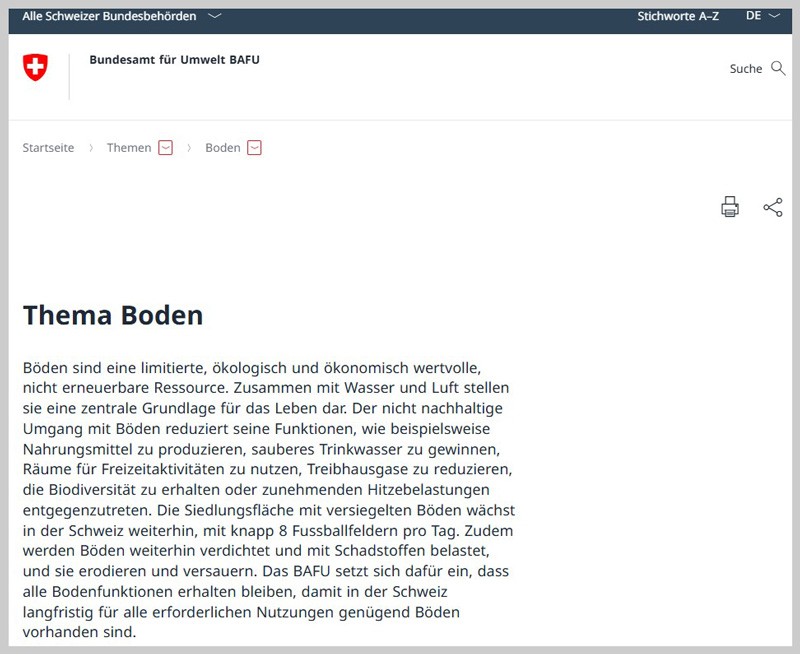Click the magnifying glass search icon

click(778, 68)
